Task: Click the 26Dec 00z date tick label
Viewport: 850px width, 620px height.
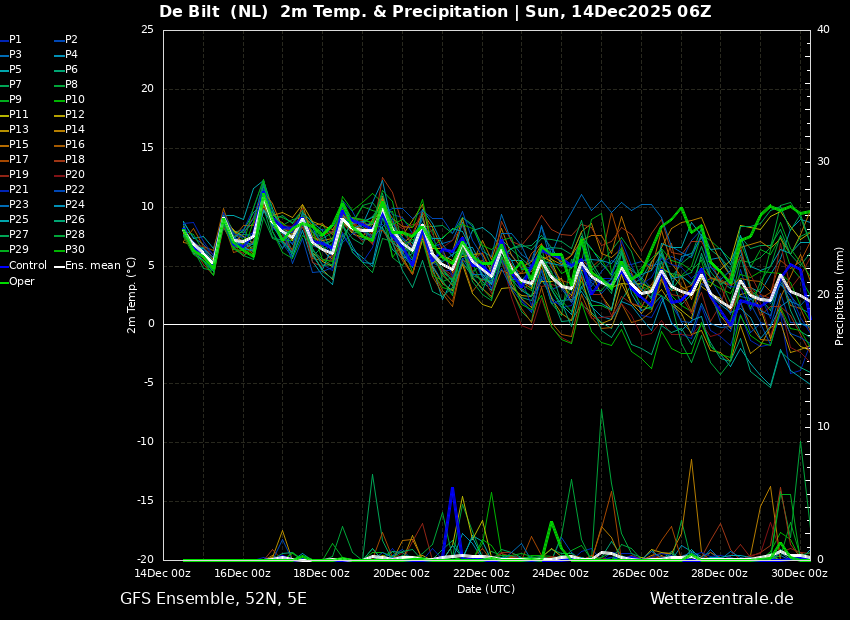Action: point(640,574)
